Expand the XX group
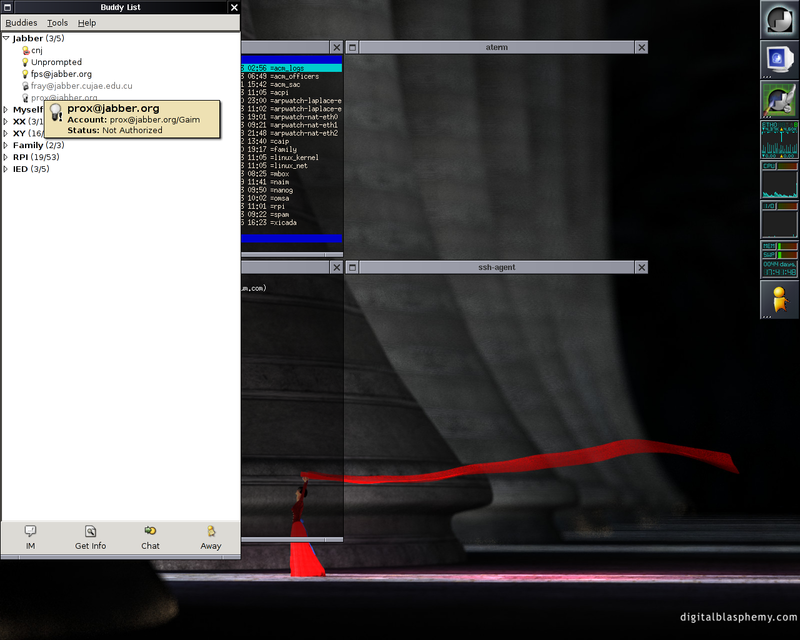This screenshot has width=800, height=640. pyautogui.click(x=6, y=121)
